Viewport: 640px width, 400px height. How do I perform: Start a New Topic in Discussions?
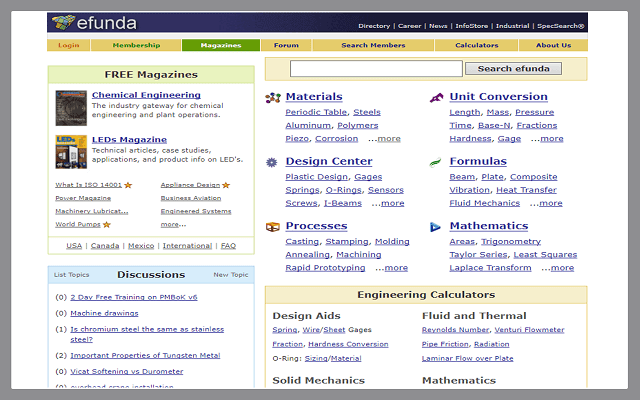230,275
